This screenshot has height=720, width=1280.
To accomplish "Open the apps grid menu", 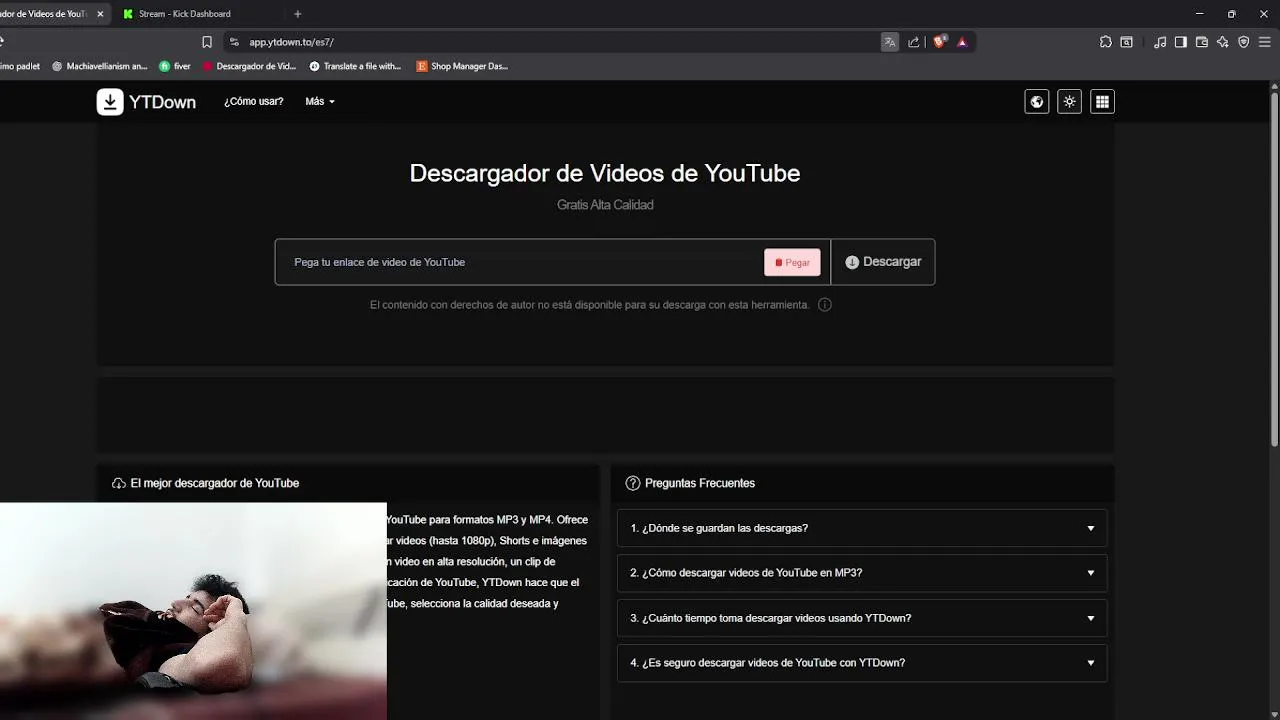I will (x=1102, y=101).
